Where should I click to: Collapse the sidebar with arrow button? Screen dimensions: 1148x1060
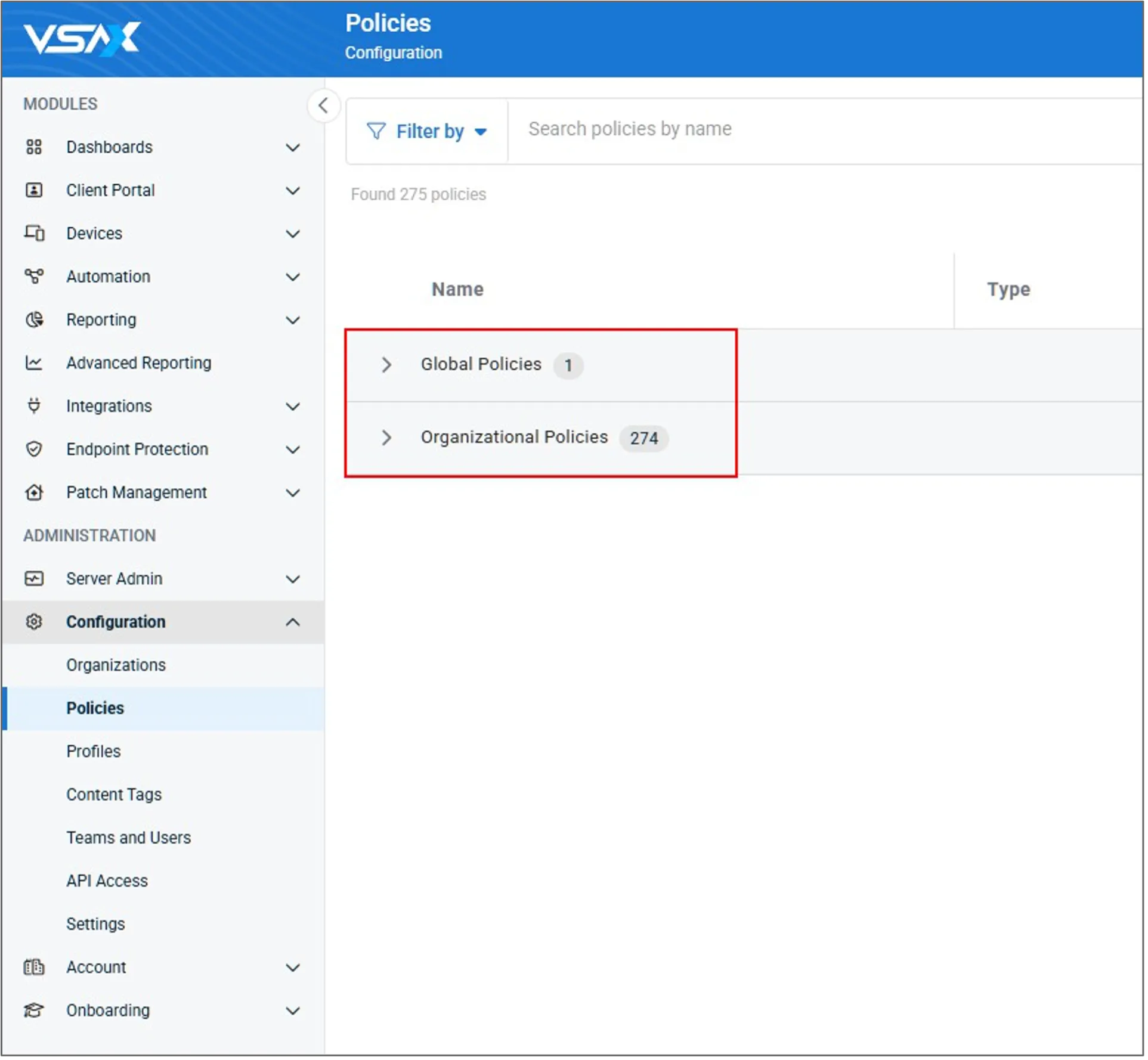click(x=323, y=106)
